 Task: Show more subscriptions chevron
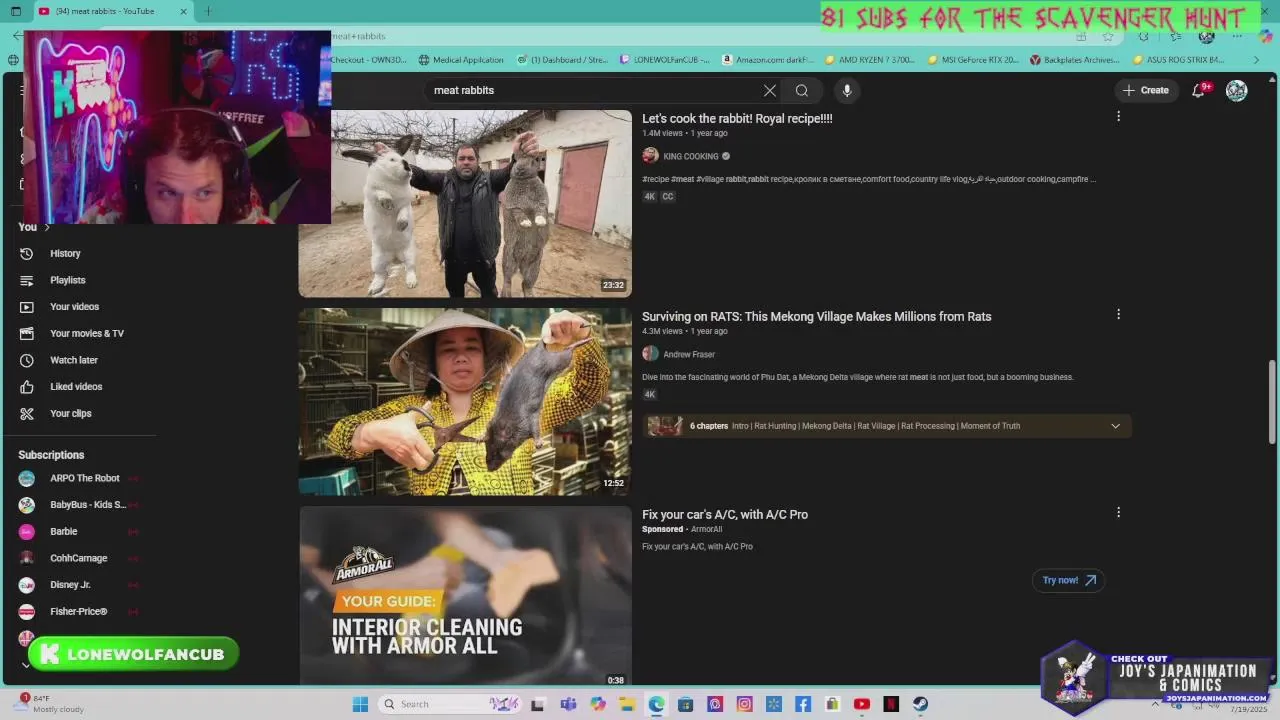(26, 665)
